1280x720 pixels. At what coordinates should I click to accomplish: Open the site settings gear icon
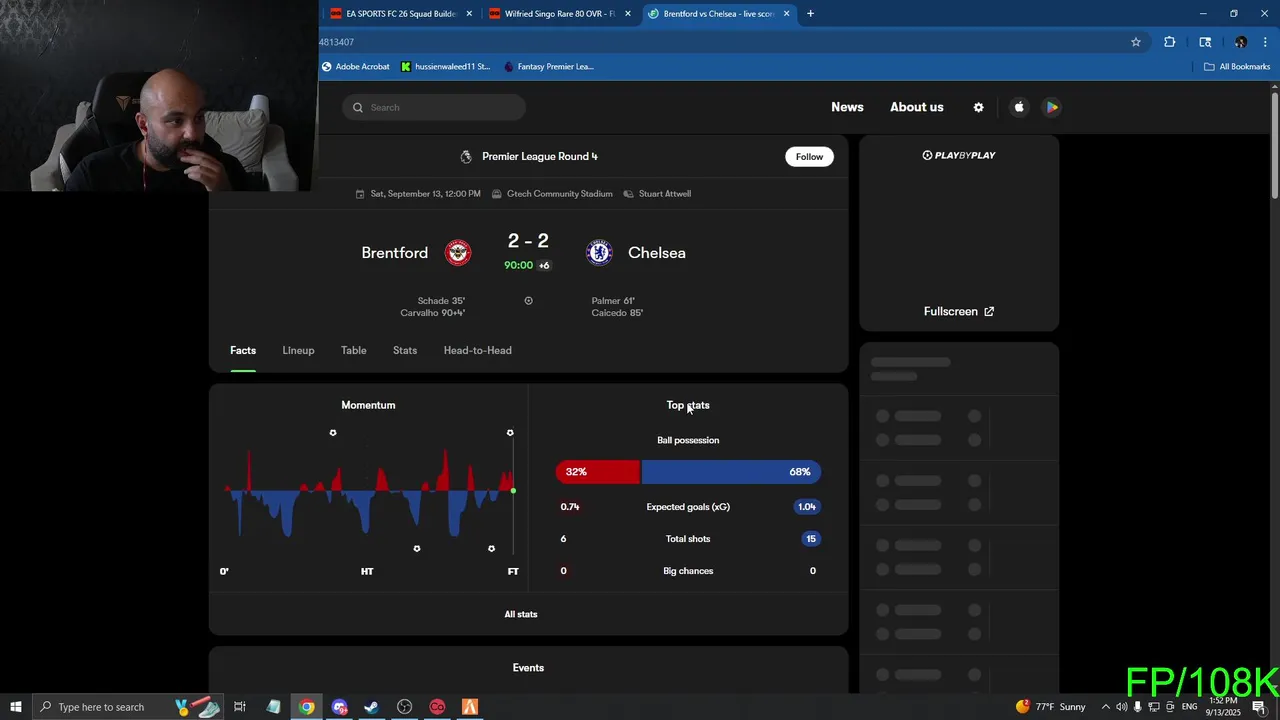coord(978,107)
